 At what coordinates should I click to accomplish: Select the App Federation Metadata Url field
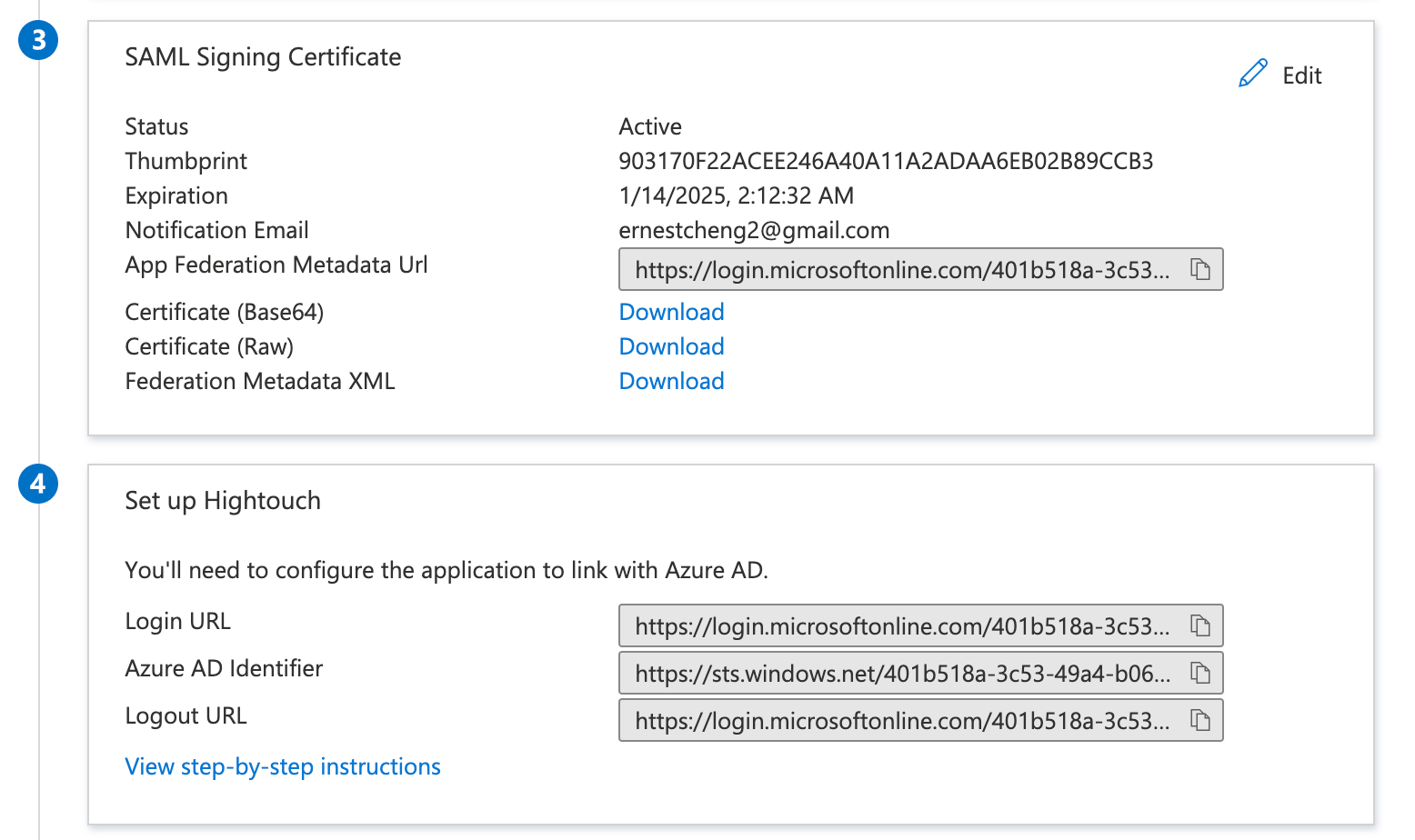[x=920, y=270]
